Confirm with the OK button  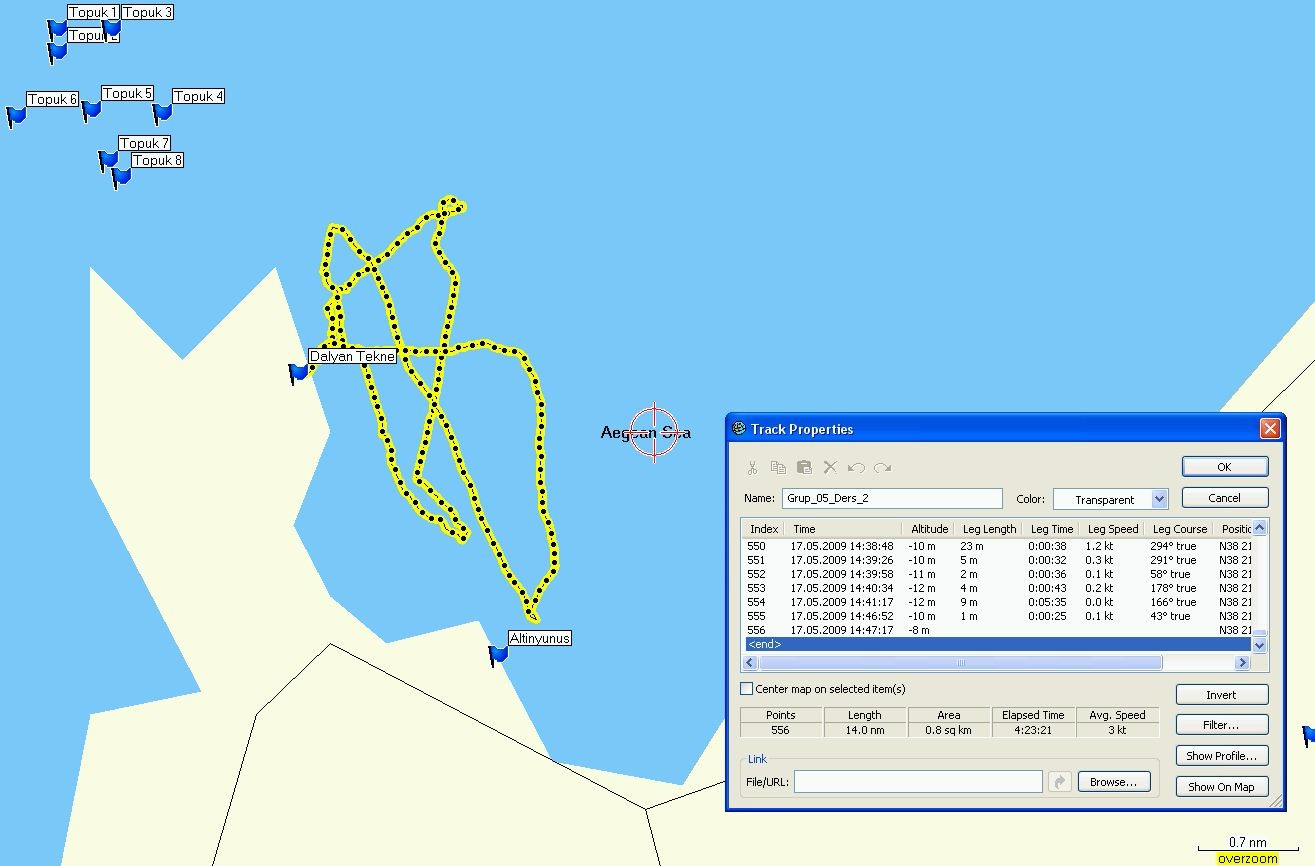click(1225, 467)
